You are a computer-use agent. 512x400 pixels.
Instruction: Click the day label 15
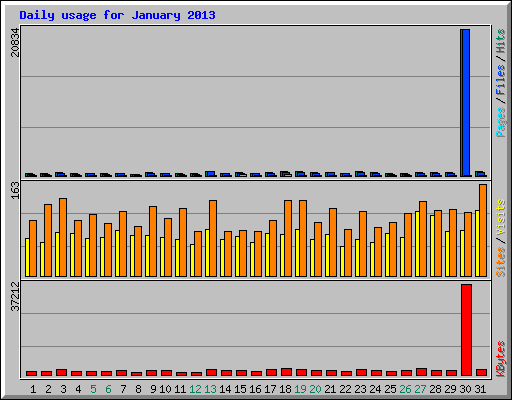click(240, 389)
